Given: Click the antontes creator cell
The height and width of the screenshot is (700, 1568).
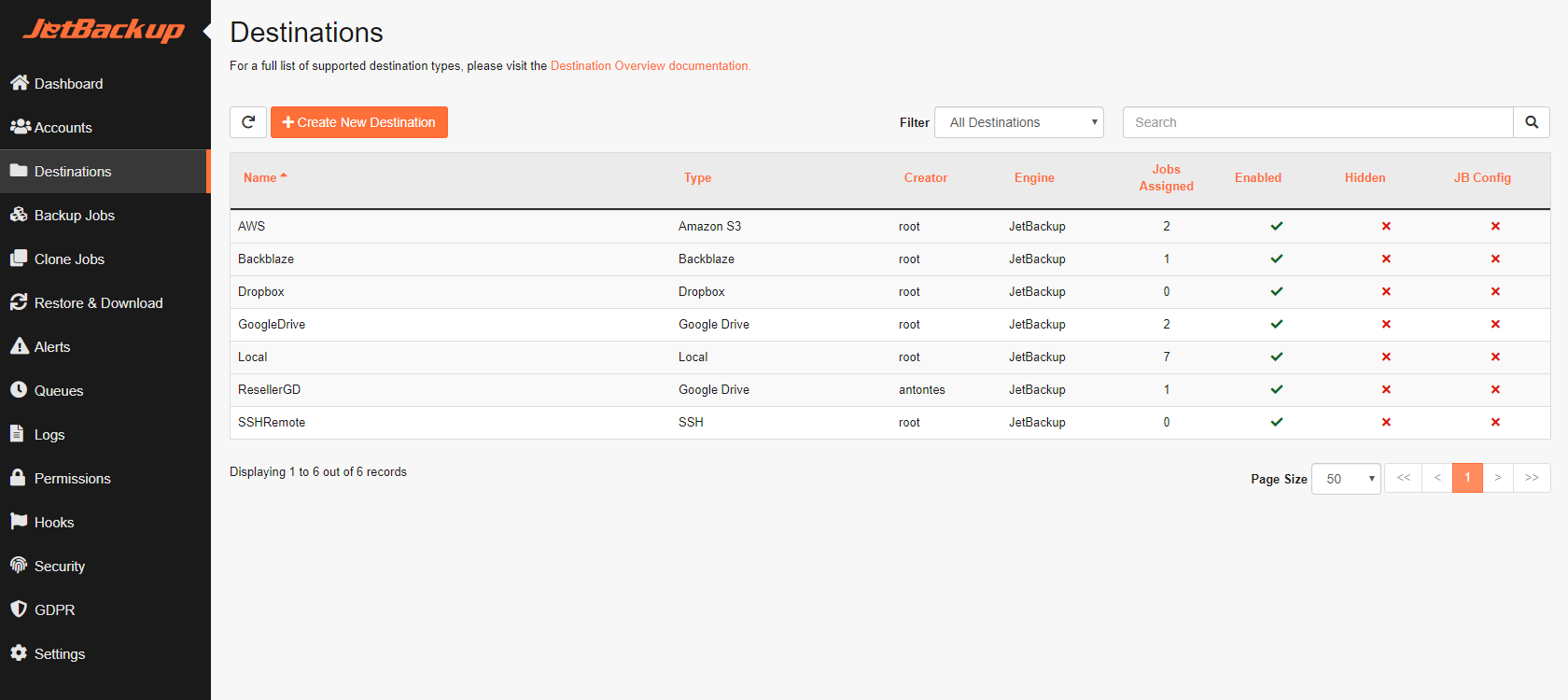Looking at the screenshot, I should (x=922, y=389).
